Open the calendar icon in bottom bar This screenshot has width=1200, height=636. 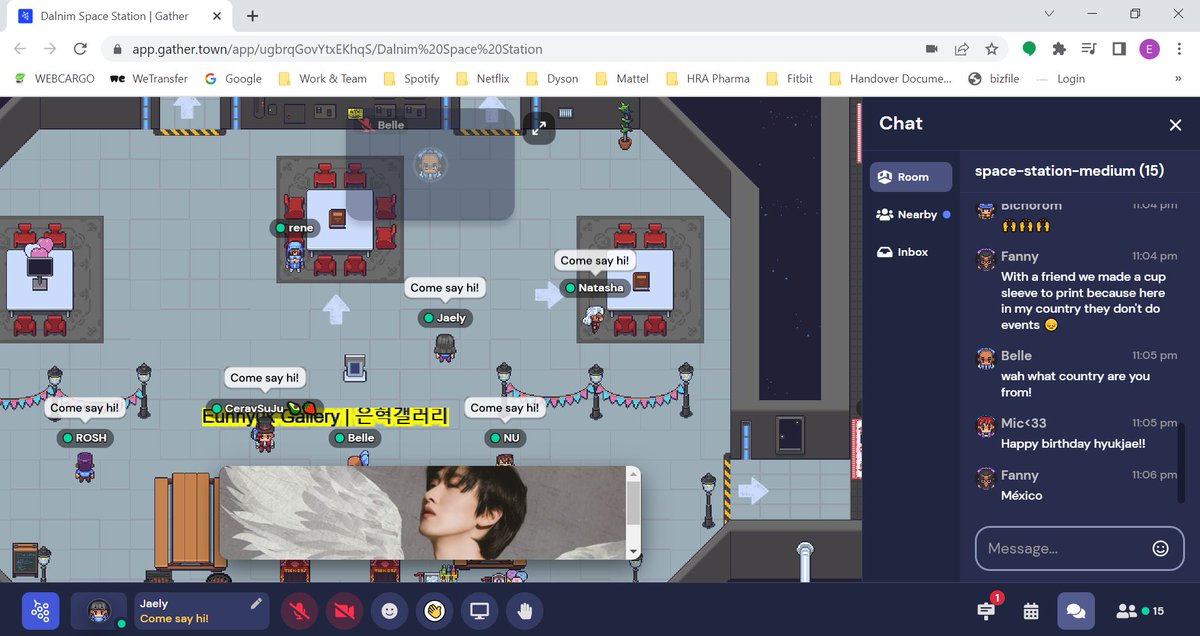(1031, 611)
